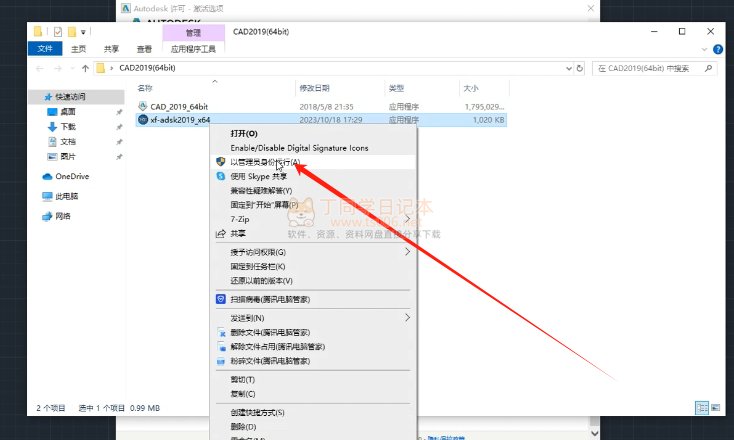The image size is (734, 440).
Task: Go back with the Back arrow
Action: pos(40,68)
